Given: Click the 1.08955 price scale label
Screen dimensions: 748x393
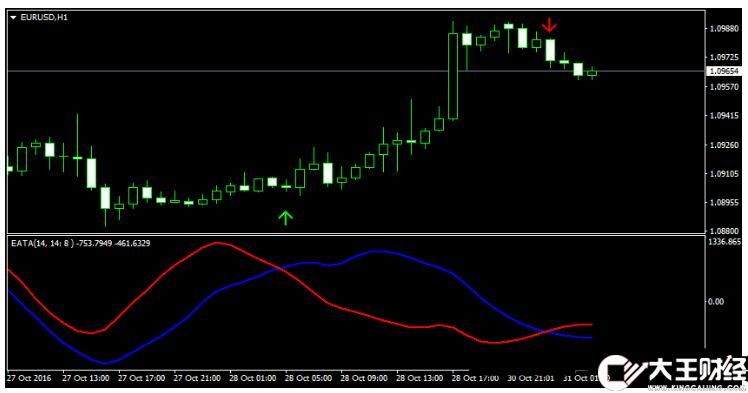Looking at the screenshot, I should (x=724, y=203).
